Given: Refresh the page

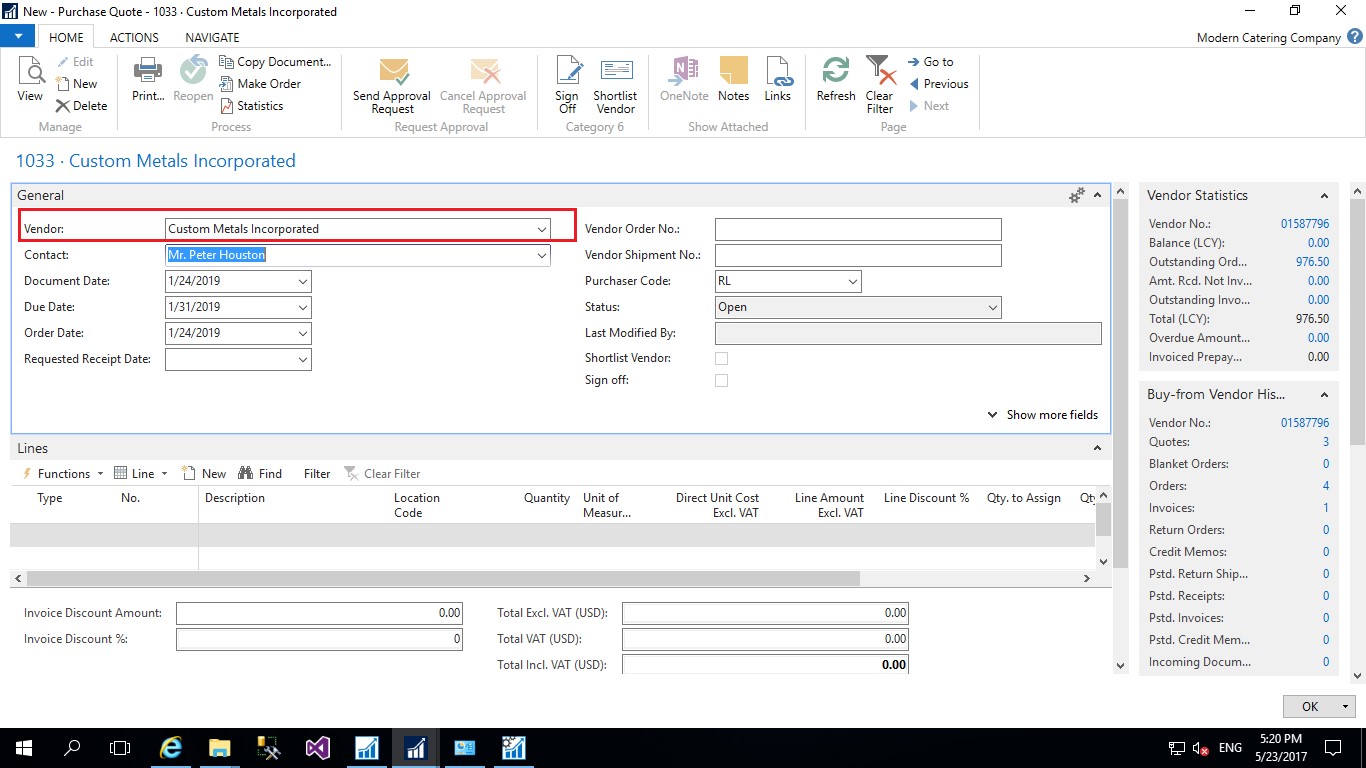Looking at the screenshot, I should [x=836, y=79].
